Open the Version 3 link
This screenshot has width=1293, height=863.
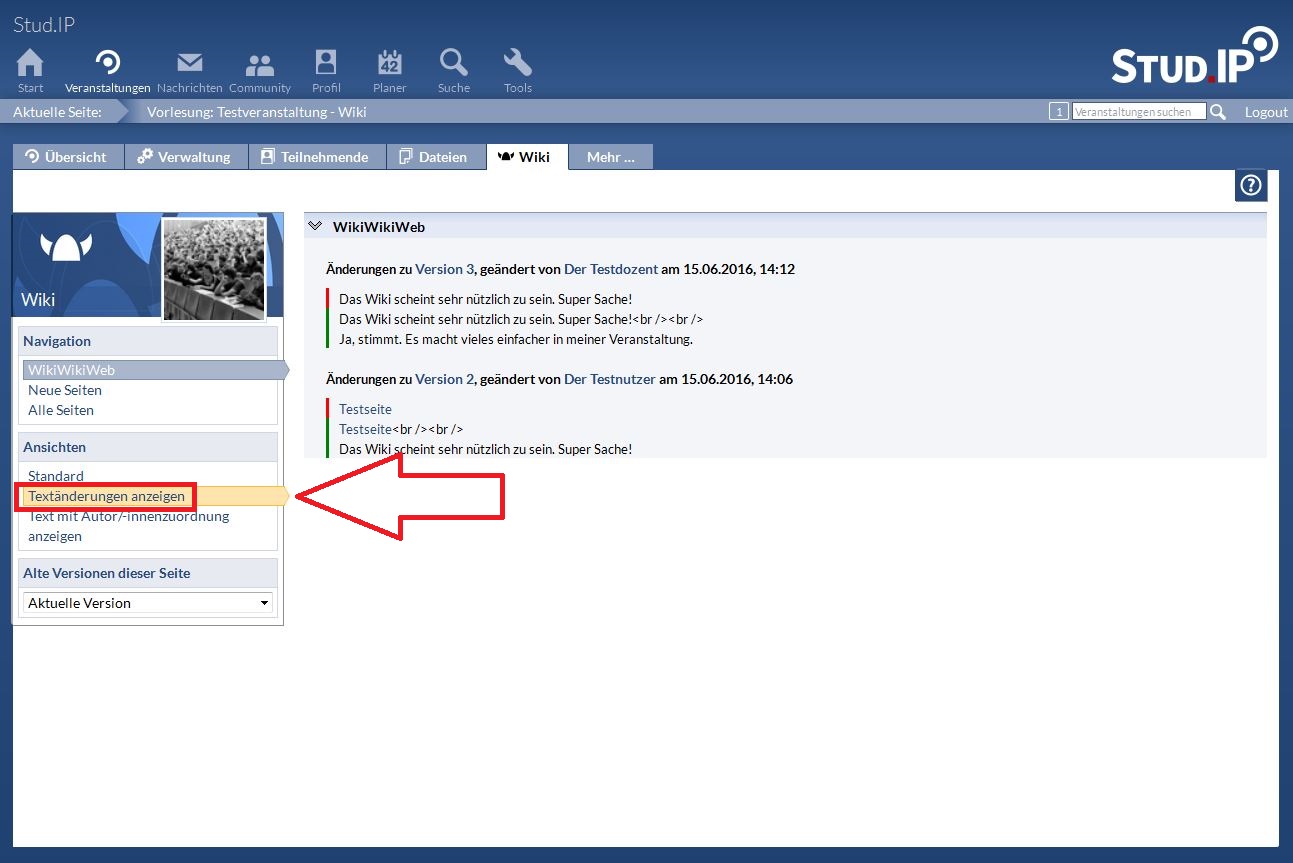click(x=444, y=269)
